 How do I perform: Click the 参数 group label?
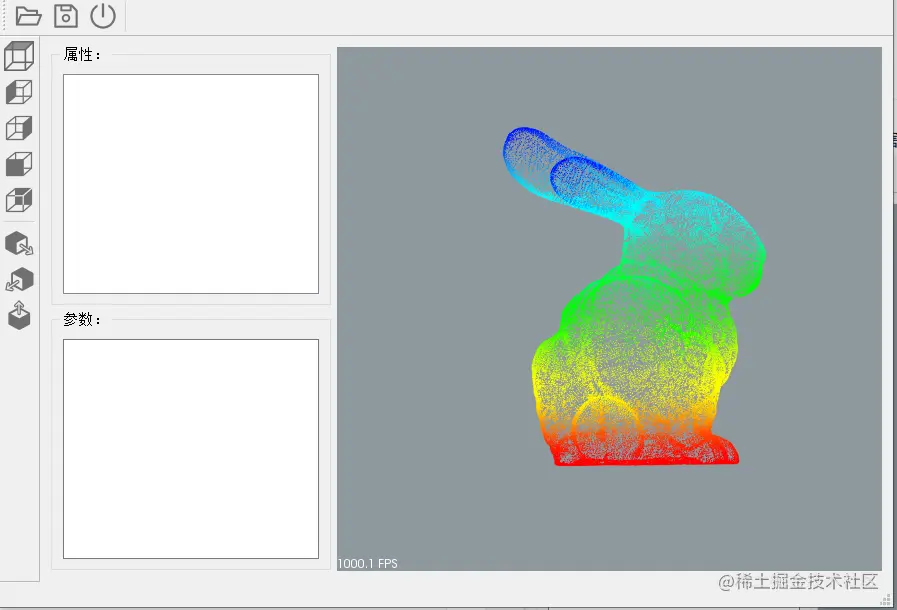pyautogui.click(x=82, y=319)
